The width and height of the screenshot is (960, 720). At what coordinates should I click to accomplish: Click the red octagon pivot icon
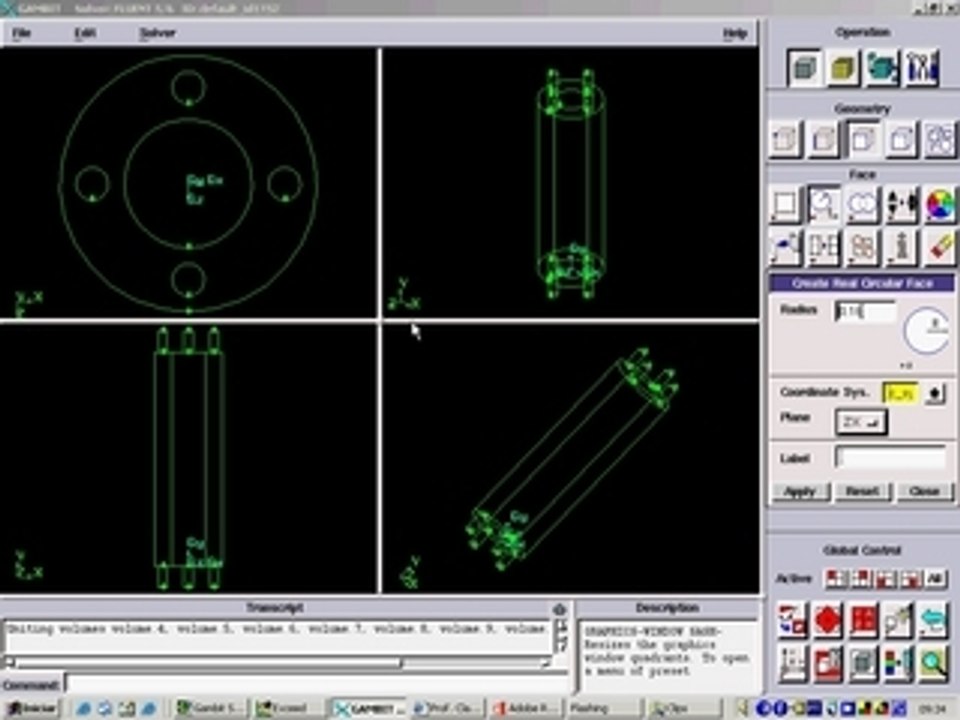click(828, 620)
